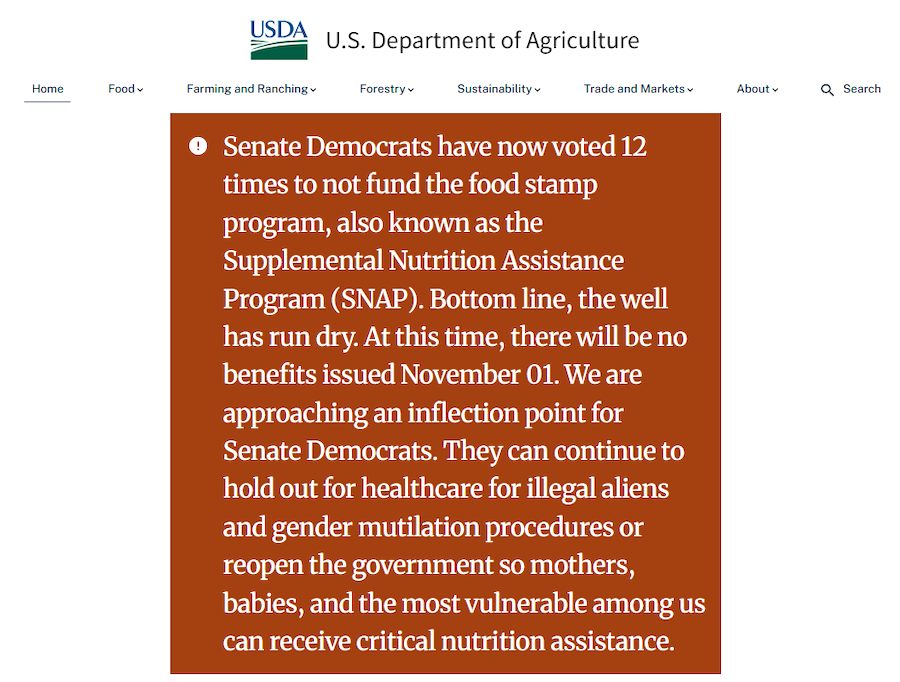900x682 pixels.
Task: Expand the Sustainability chevron
Action: (538, 90)
